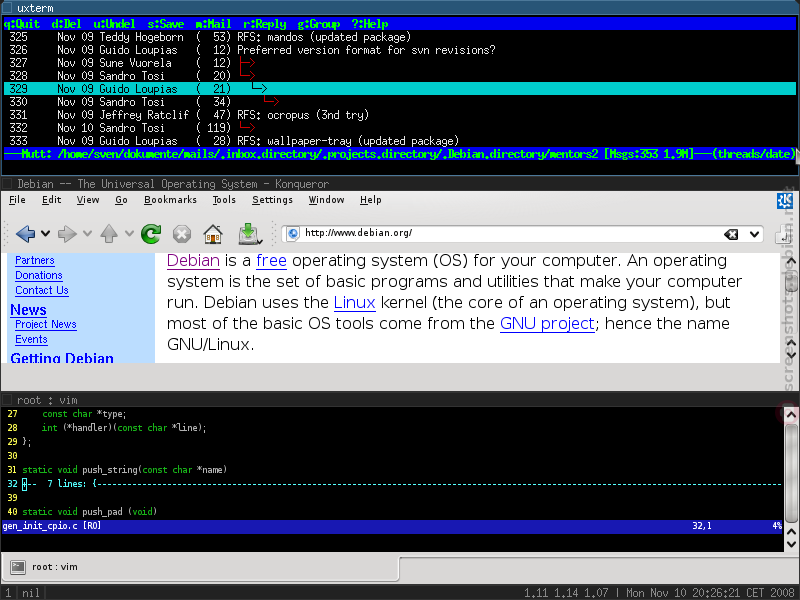Click the scroll-down arrow of the vim terminal
Screen dimensions: 800x600
pyautogui.click(x=791, y=544)
